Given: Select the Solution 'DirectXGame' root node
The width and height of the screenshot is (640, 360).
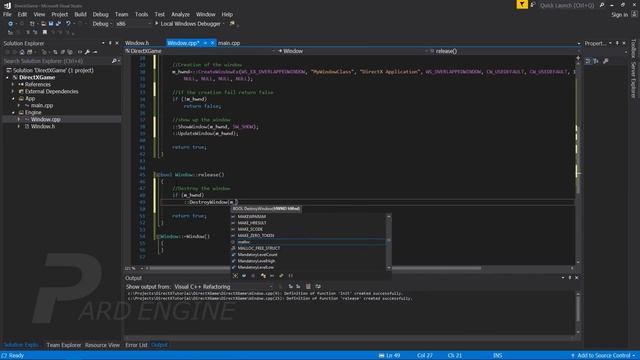Looking at the screenshot, I should 53,71.
